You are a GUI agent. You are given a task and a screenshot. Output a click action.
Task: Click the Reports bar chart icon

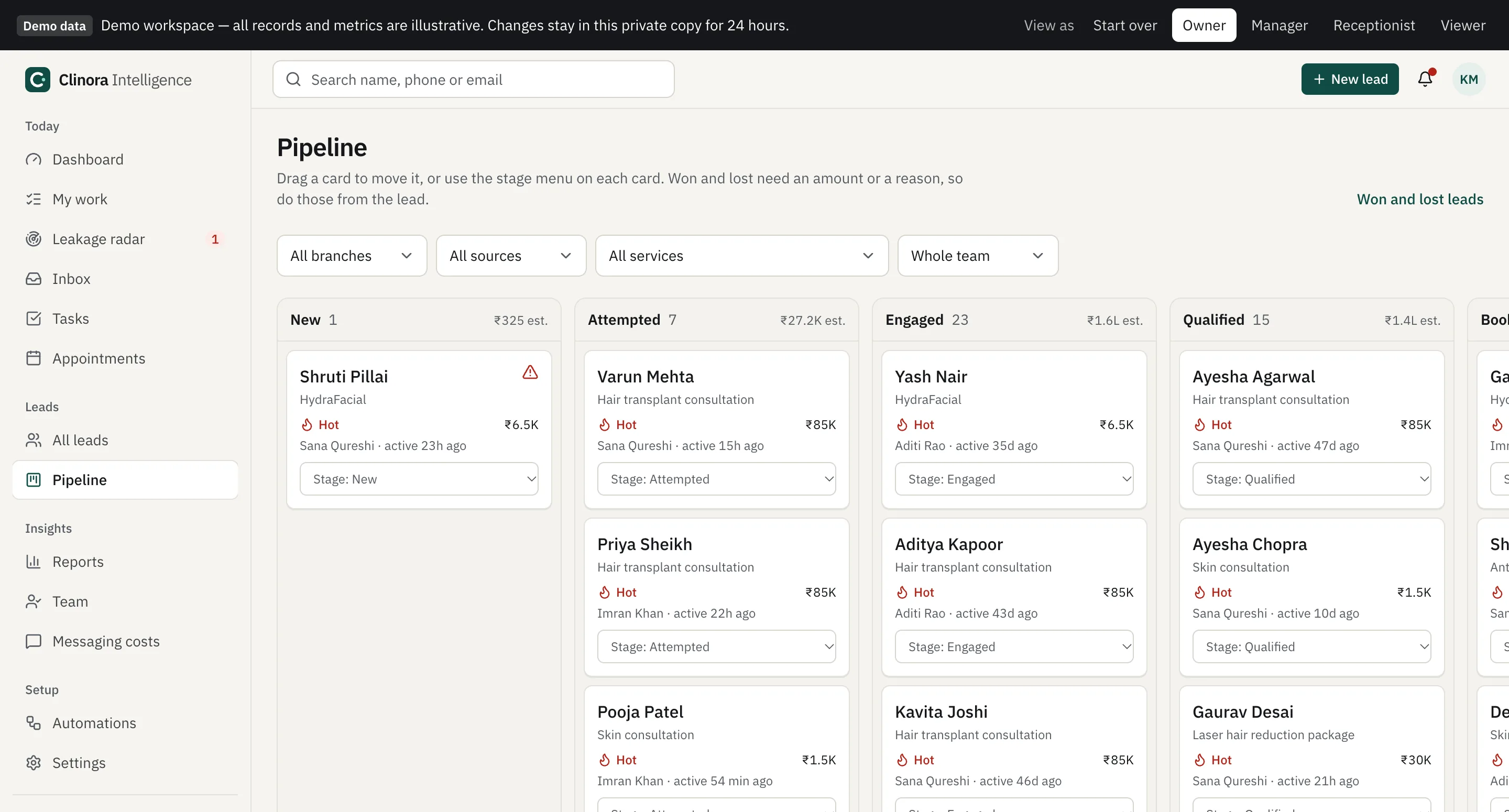coord(34,562)
